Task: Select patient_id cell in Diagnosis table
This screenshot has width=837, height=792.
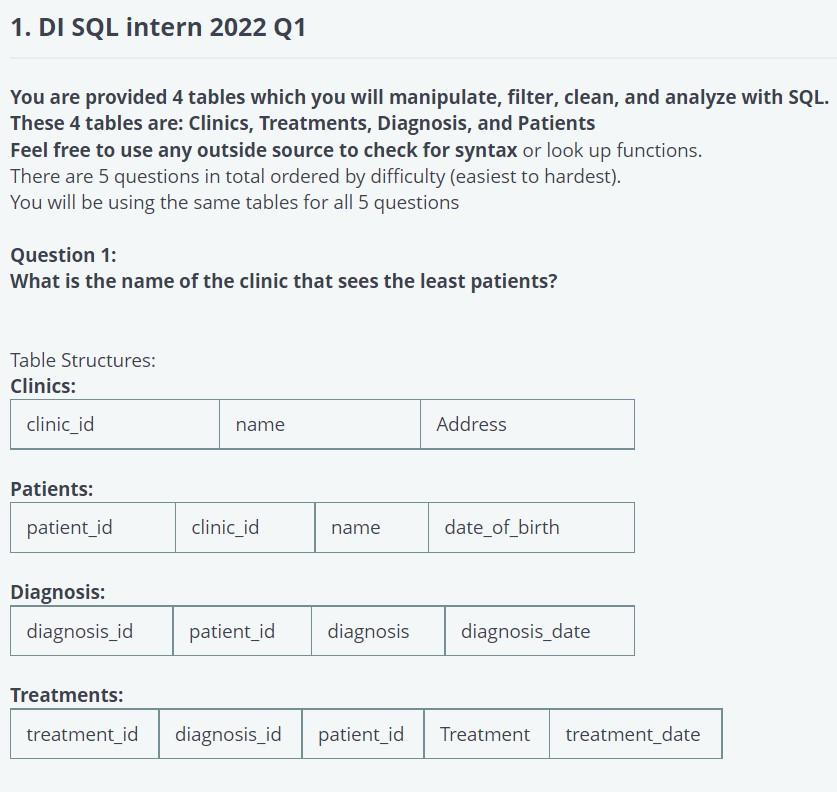Action: click(x=242, y=631)
